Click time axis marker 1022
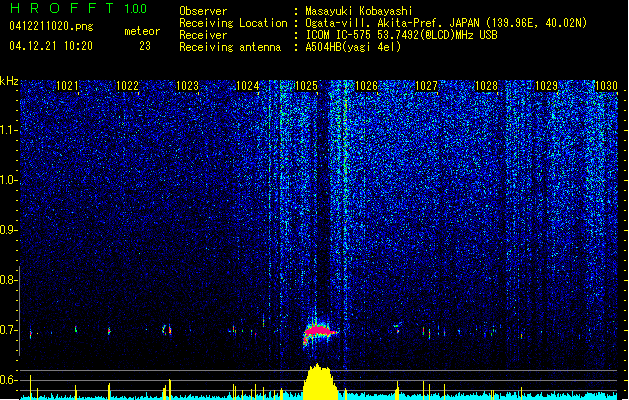The image size is (629, 400). click(127, 86)
